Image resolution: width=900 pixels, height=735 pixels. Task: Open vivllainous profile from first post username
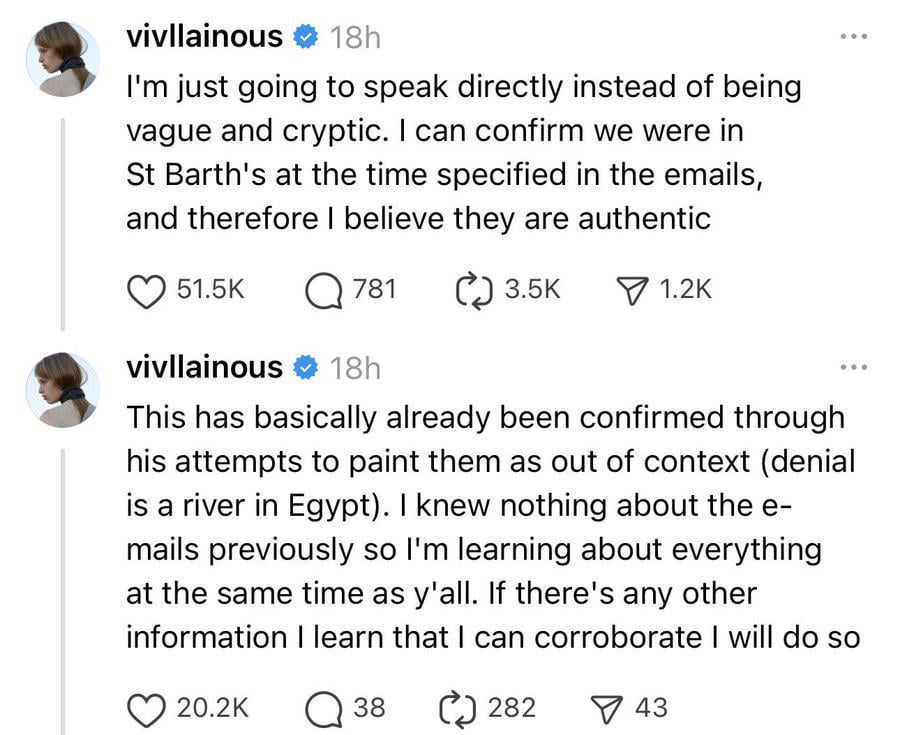[x=204, y=37]
